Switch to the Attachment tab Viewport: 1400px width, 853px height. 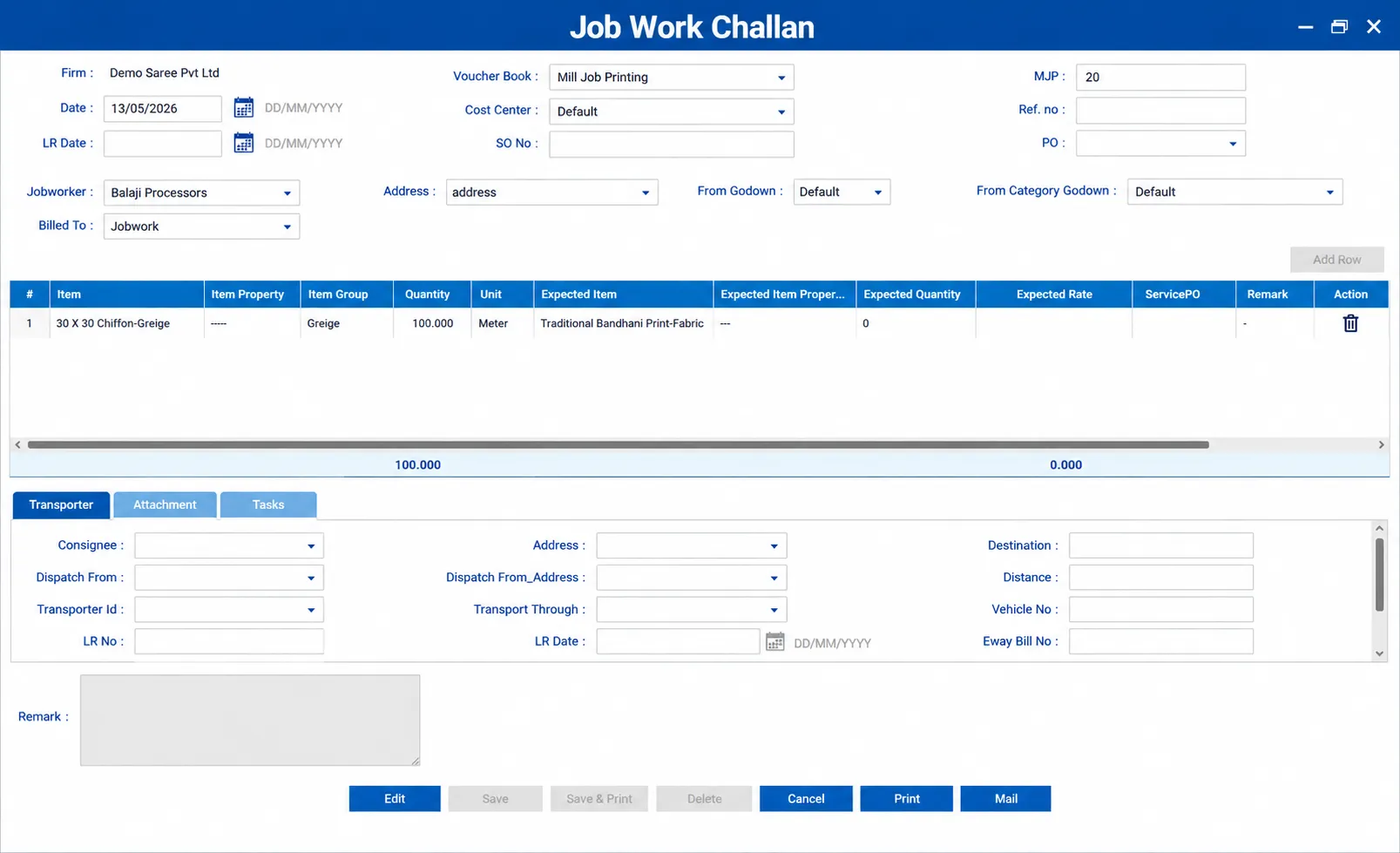pyautogui.click(x=165, y=504)
